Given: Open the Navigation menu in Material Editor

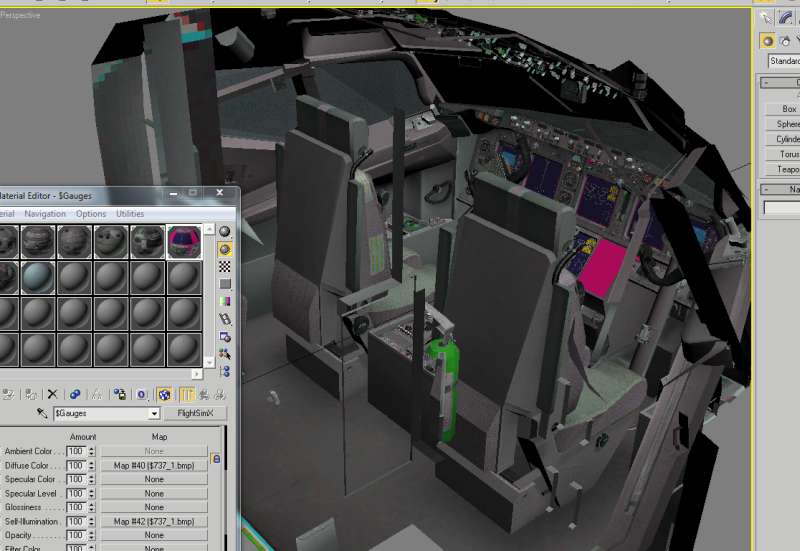Looking at the screenshot, I should click(45, 214).
